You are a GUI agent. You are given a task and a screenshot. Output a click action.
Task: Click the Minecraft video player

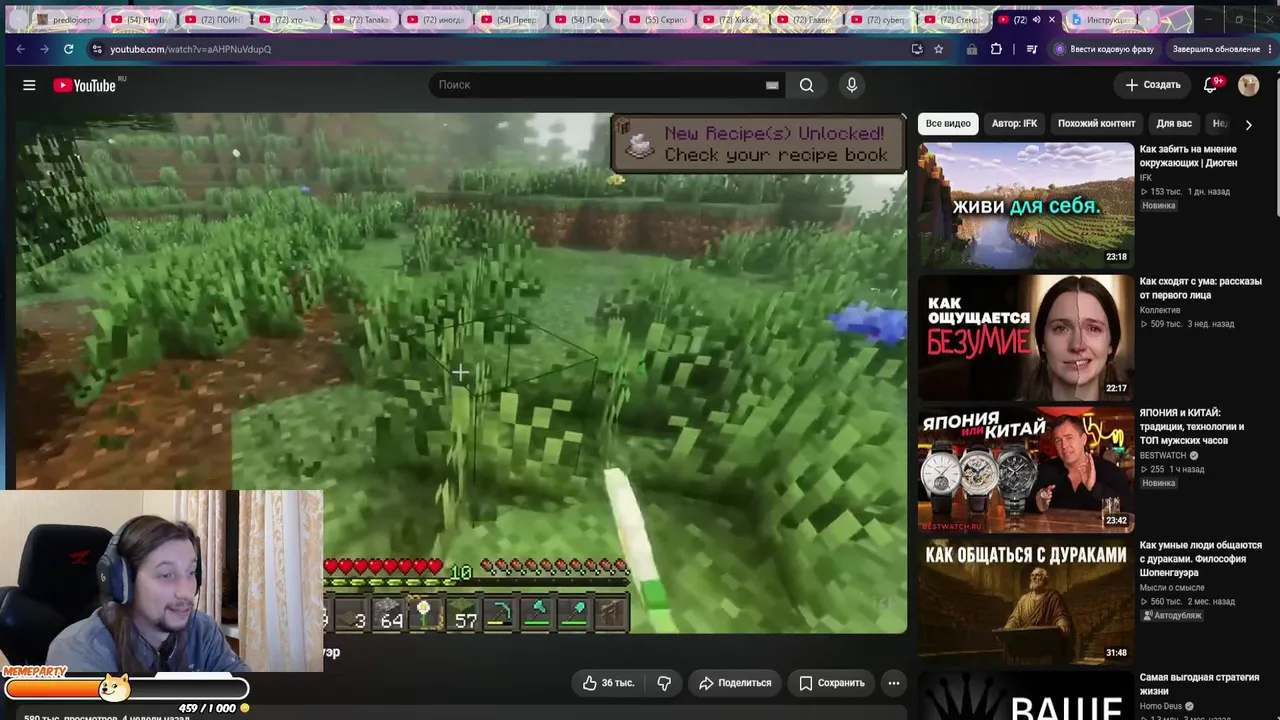(461, 373)
